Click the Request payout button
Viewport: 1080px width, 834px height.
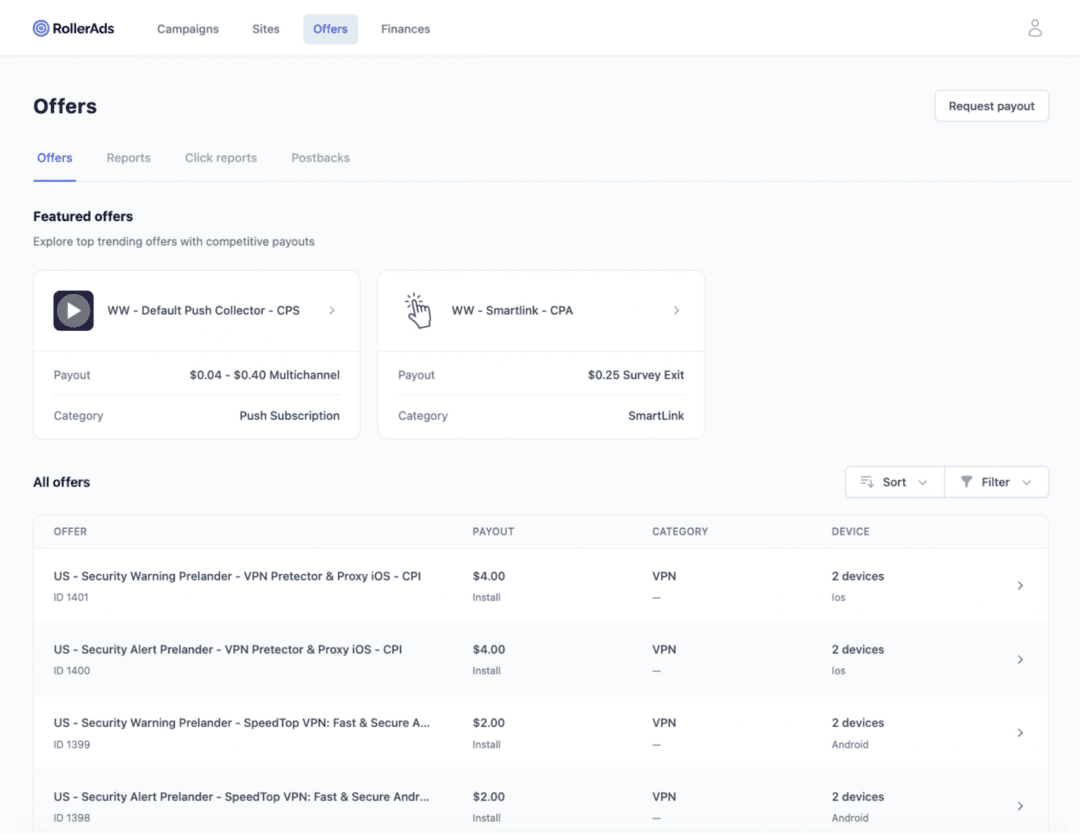[x=991, y=106]
